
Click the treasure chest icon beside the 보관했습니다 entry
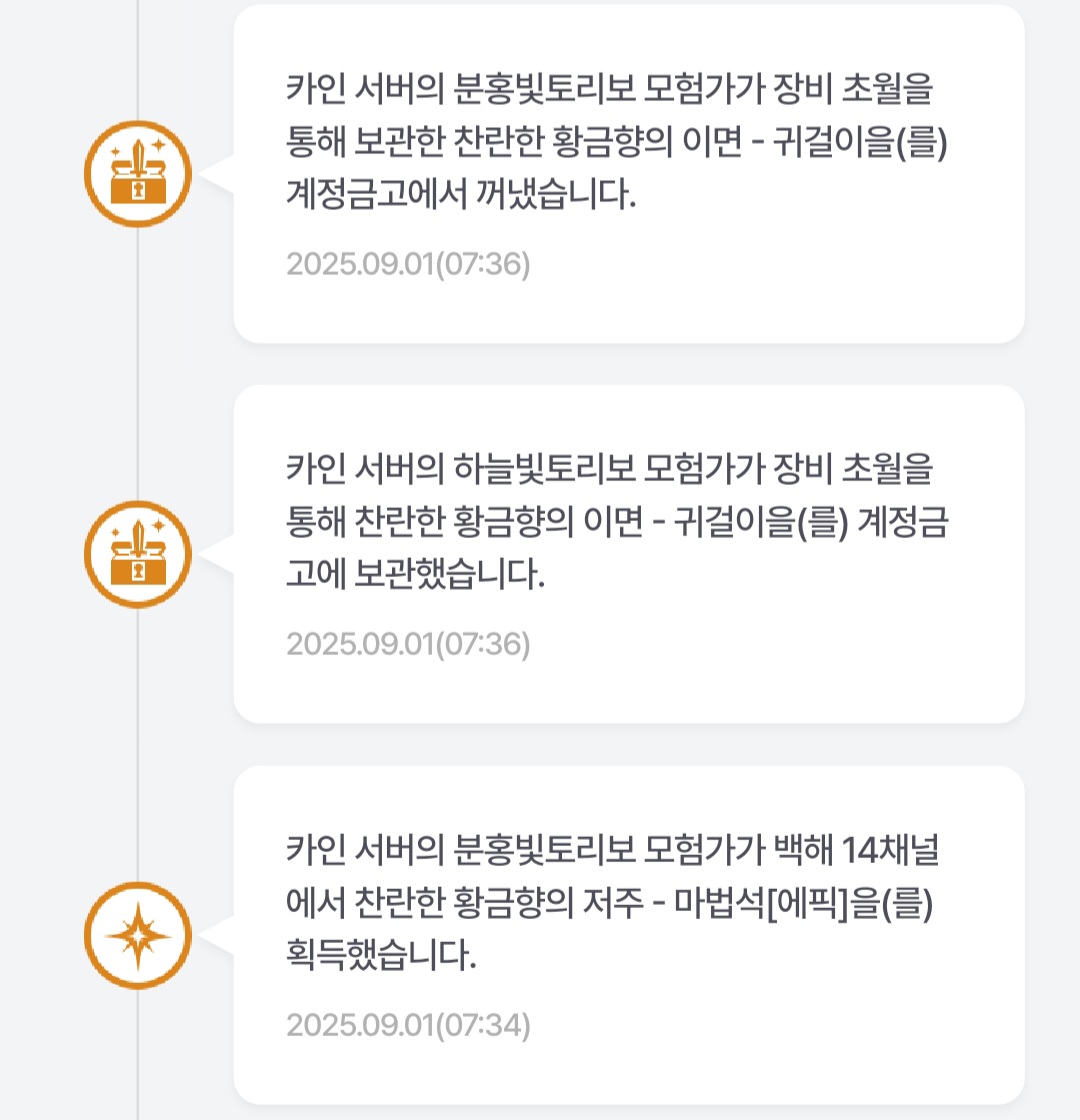pyautogui.click(x=138, y=554)
